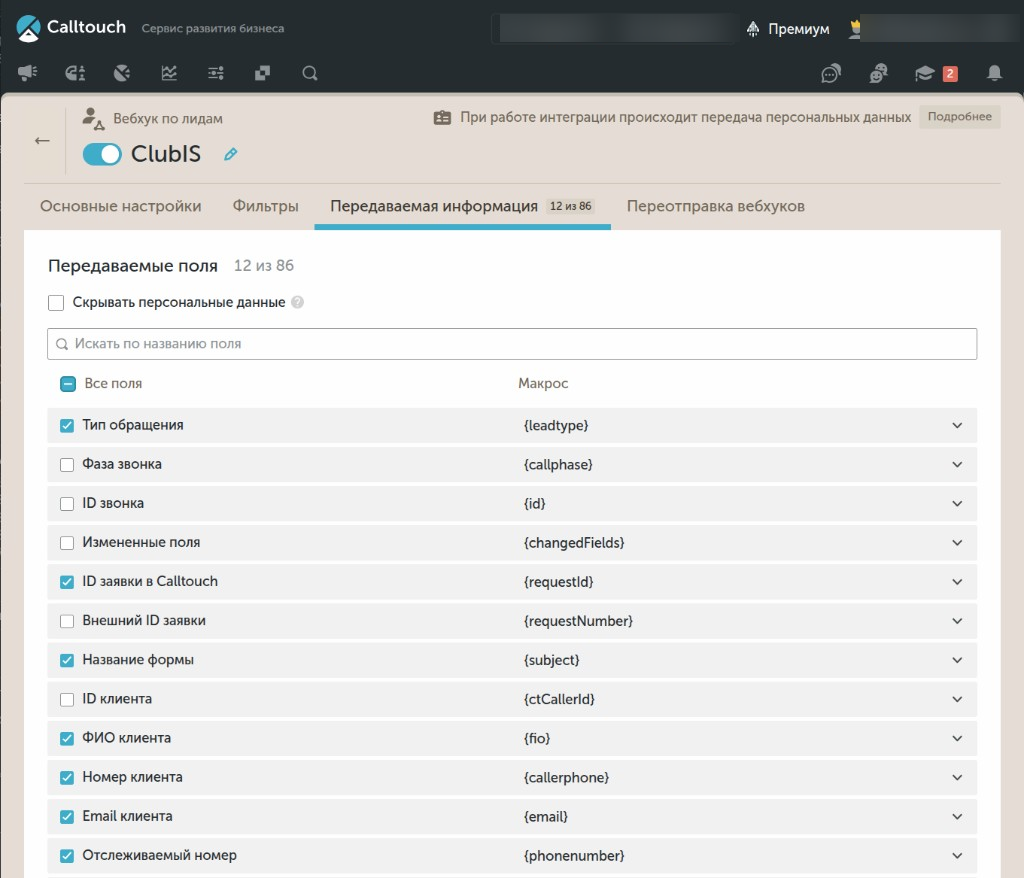Expand the {requestNumber} row chevron
Screen dimensions: 1024x878
coord(957,621)
